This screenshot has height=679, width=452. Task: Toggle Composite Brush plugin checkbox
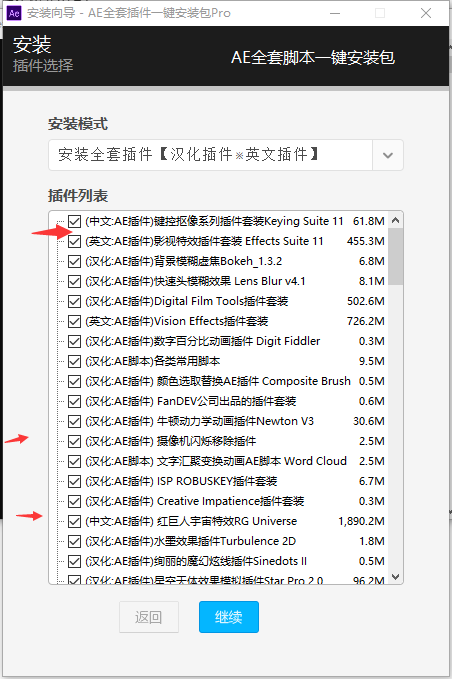(x=74, y=381)
